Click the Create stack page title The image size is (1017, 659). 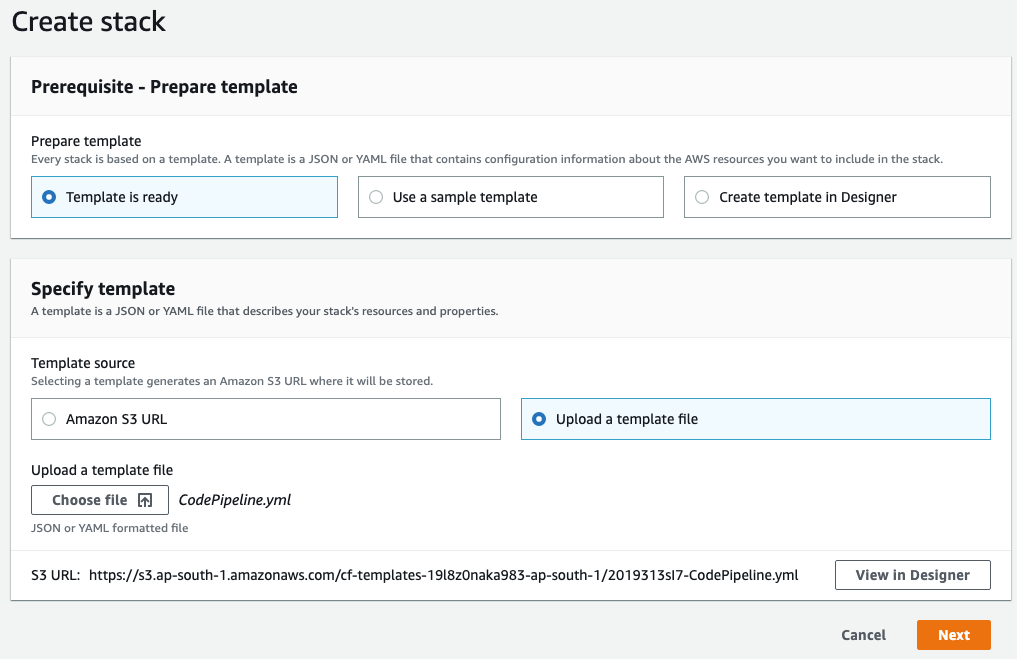[89, 21]
